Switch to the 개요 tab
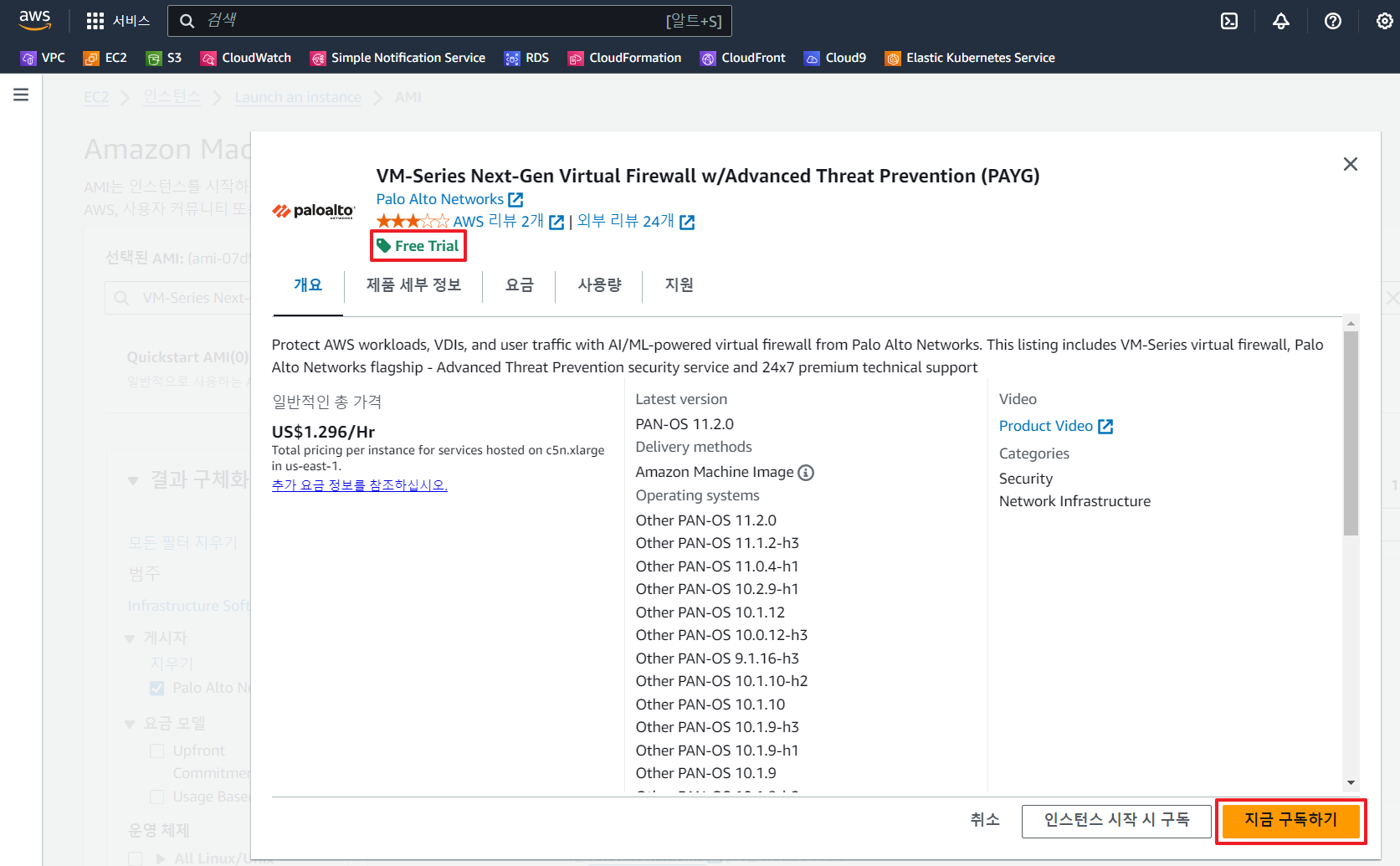The width and height of the screenshot is (1400, 866). pos(308,285)
